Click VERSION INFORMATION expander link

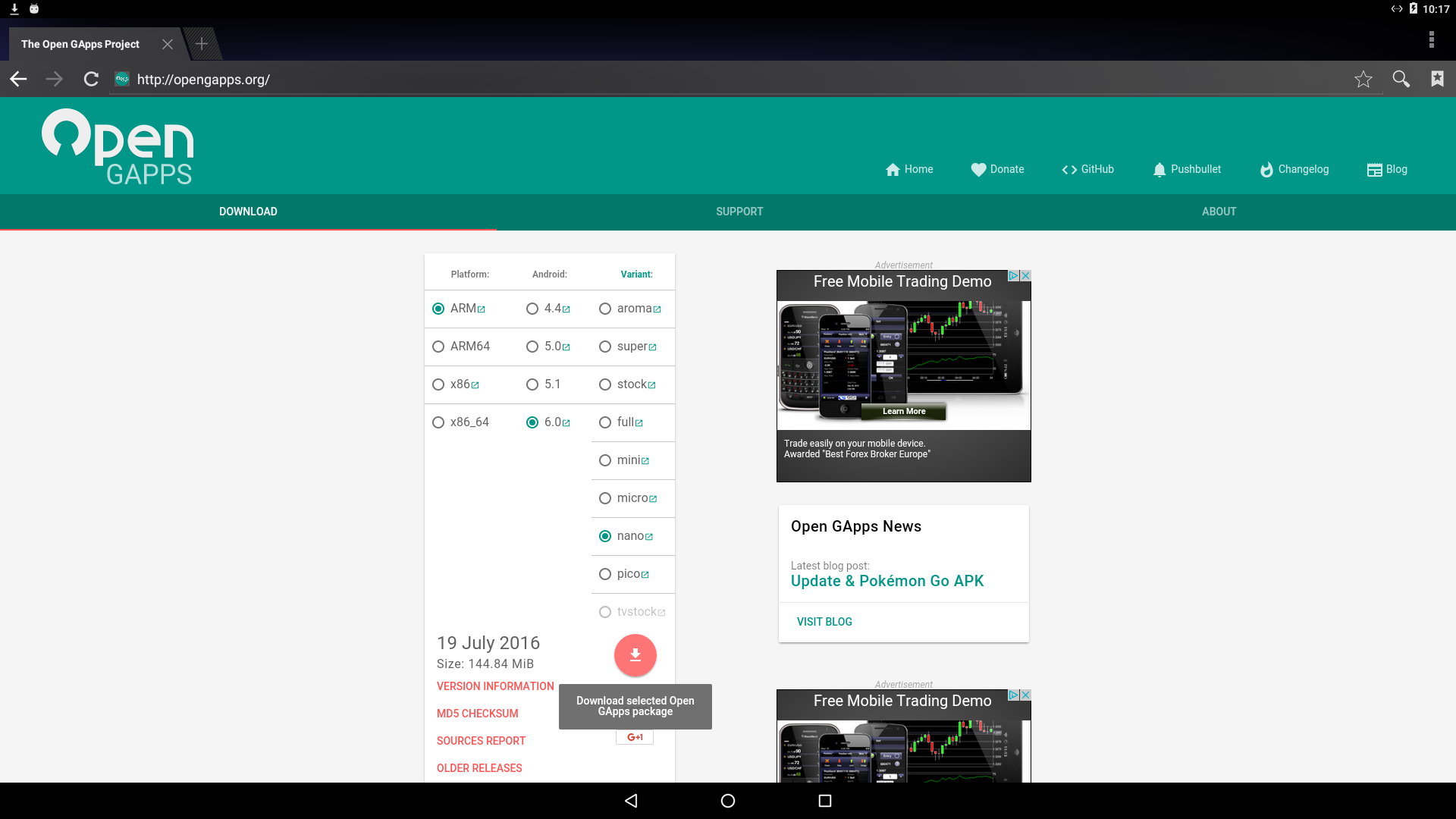pyautogui.click(x=496, y=685)
